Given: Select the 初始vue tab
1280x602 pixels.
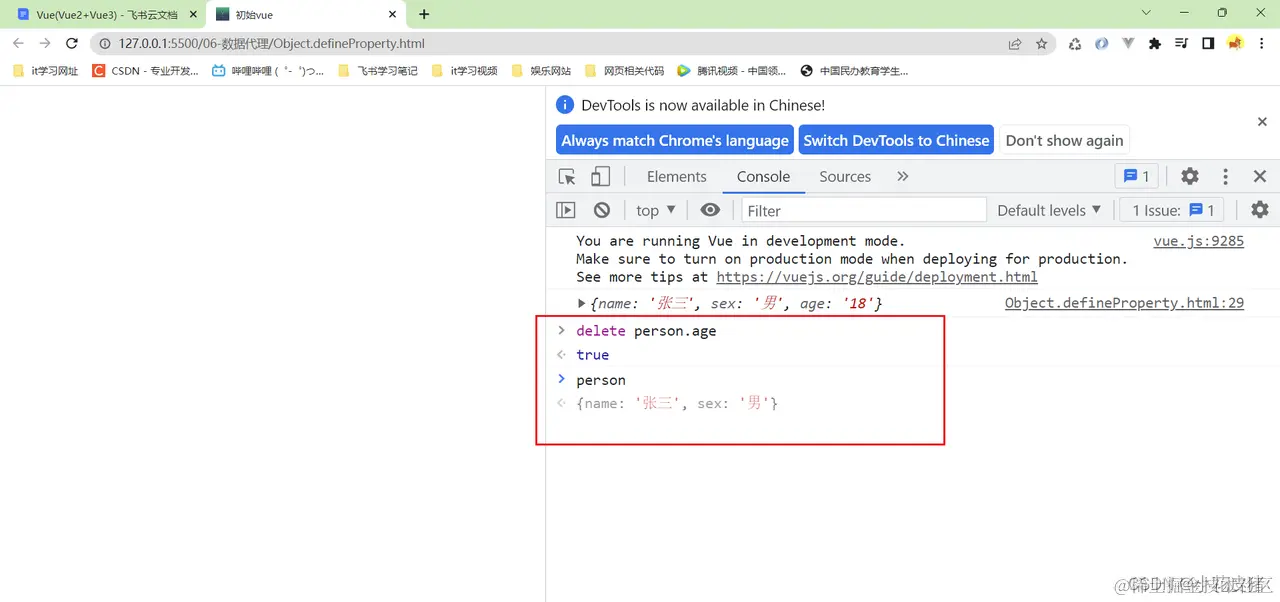Looking at the screenshot, I should (x=306, y=15).
